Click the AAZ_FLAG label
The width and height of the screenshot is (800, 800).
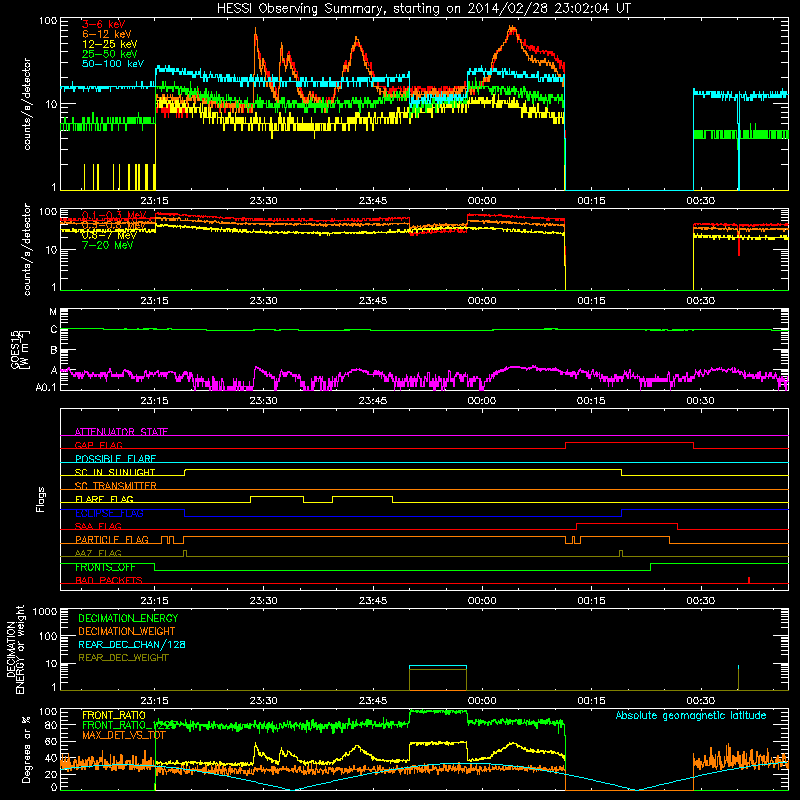coord(98,553)
